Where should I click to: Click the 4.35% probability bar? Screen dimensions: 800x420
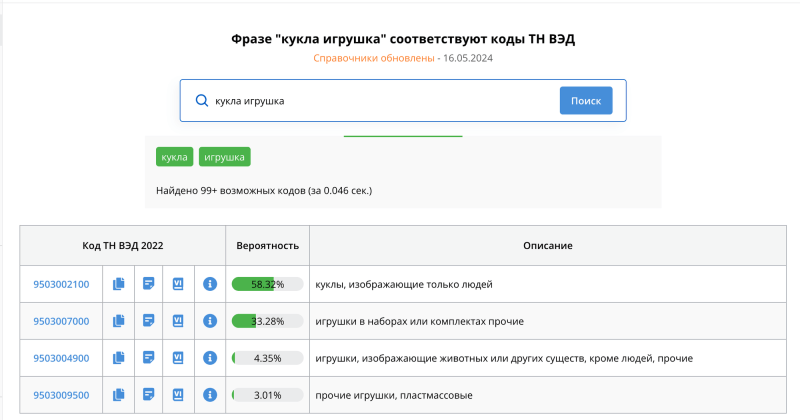pyautogui.click(x=267, y=358)
